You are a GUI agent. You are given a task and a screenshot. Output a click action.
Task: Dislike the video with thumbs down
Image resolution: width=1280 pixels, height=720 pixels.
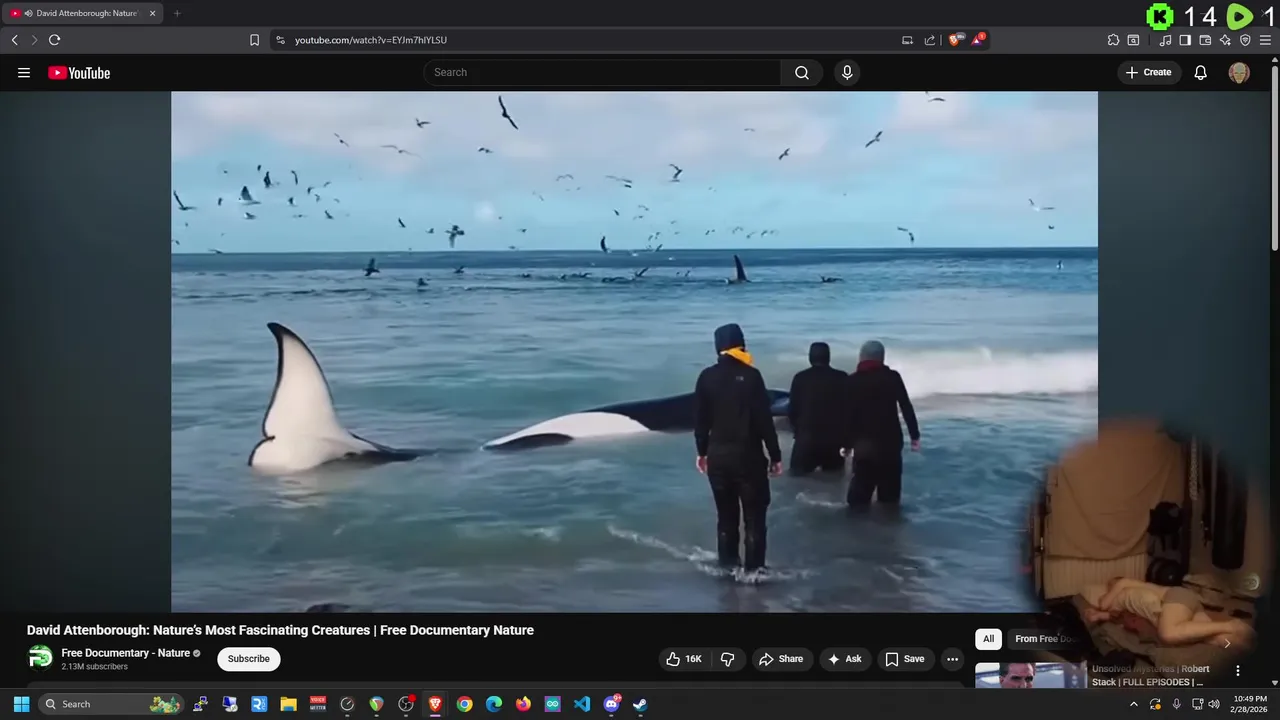pos(727,659)
